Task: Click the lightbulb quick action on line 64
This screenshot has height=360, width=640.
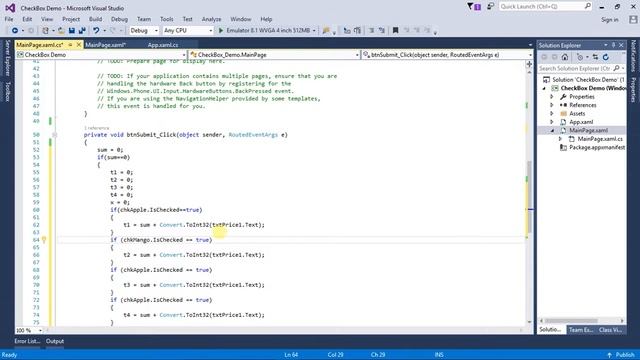Action: tap(44, 240)
